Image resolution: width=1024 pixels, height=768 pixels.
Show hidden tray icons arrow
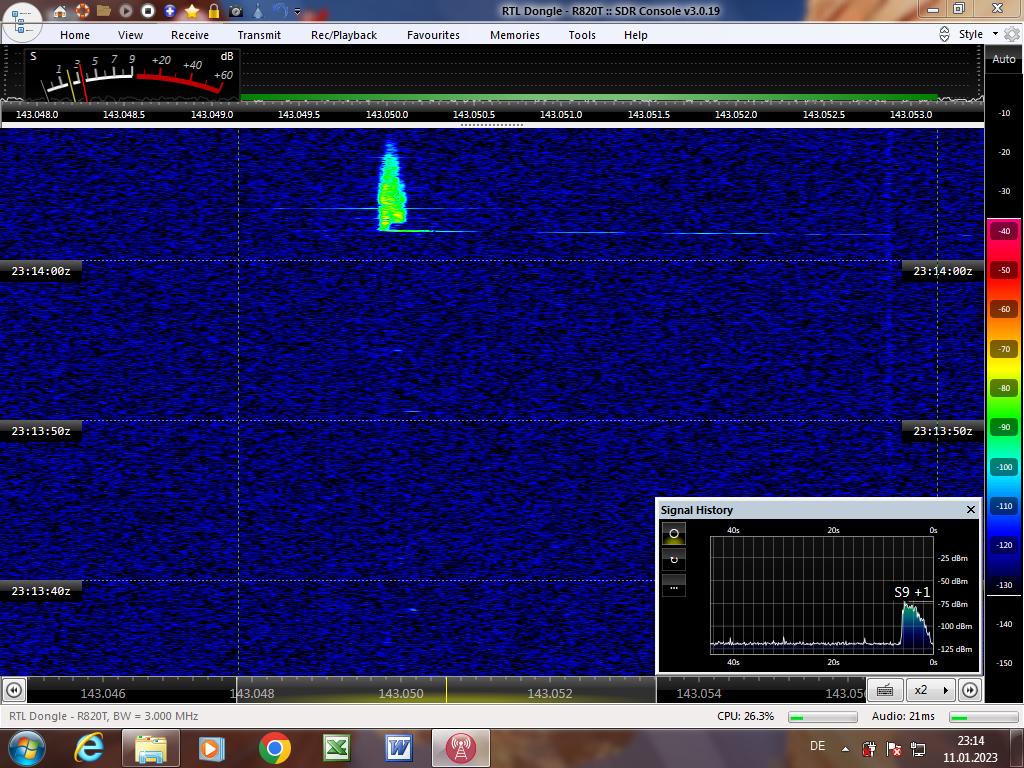[x=845, y=749]
